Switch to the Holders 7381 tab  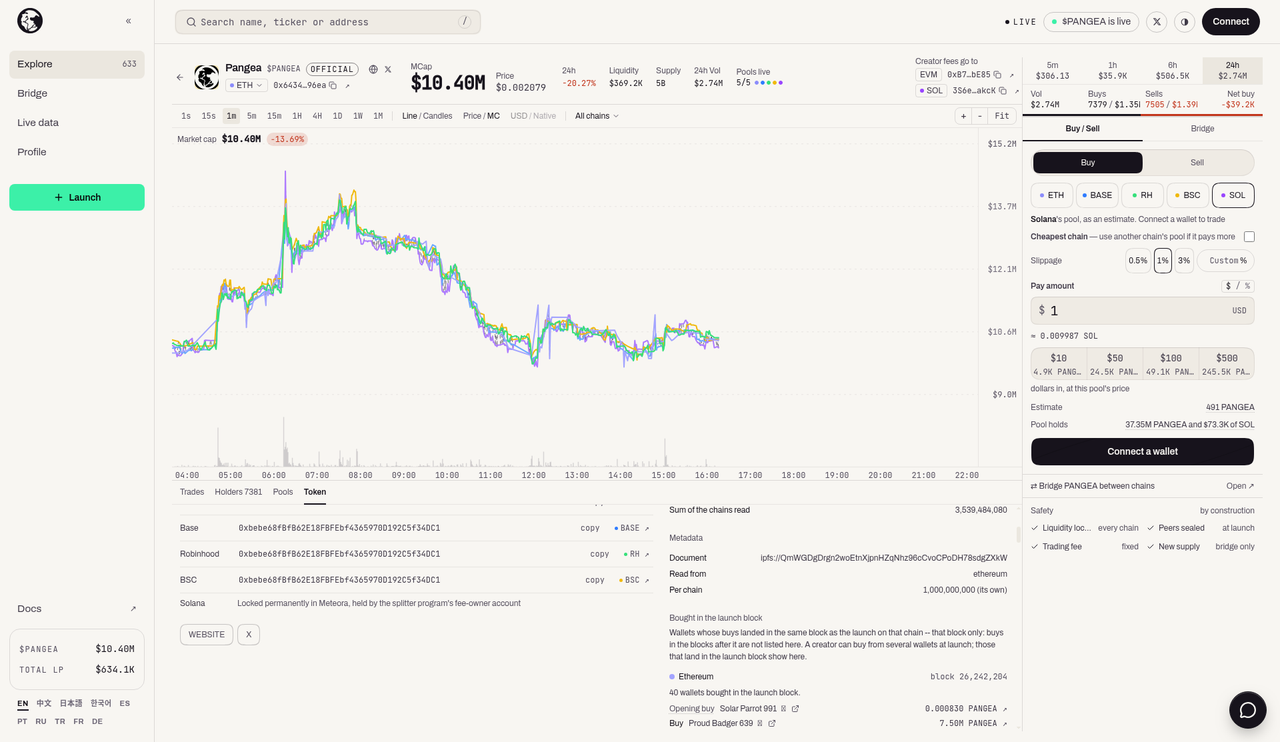click(238, 492)
